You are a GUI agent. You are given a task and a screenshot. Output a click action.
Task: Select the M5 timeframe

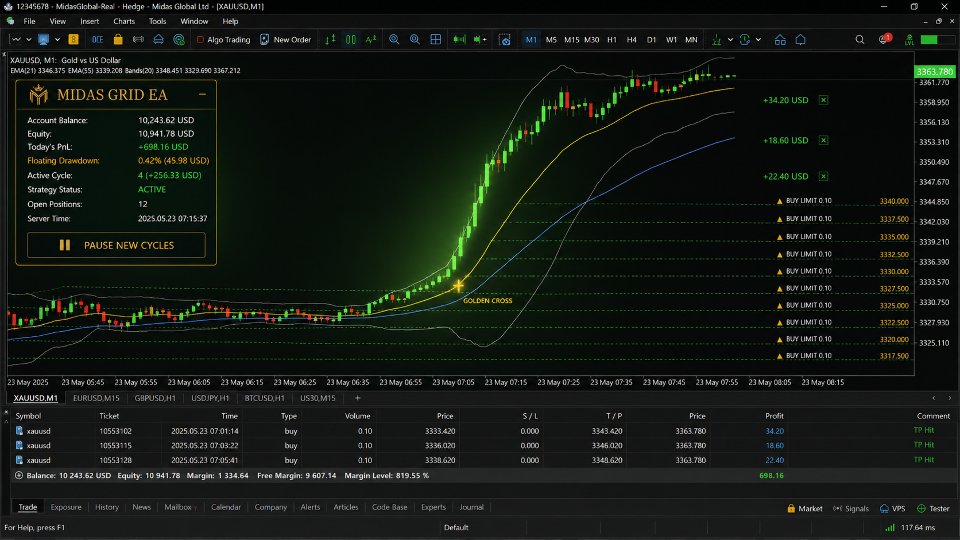pyautogui.click(x=551, y=39)
